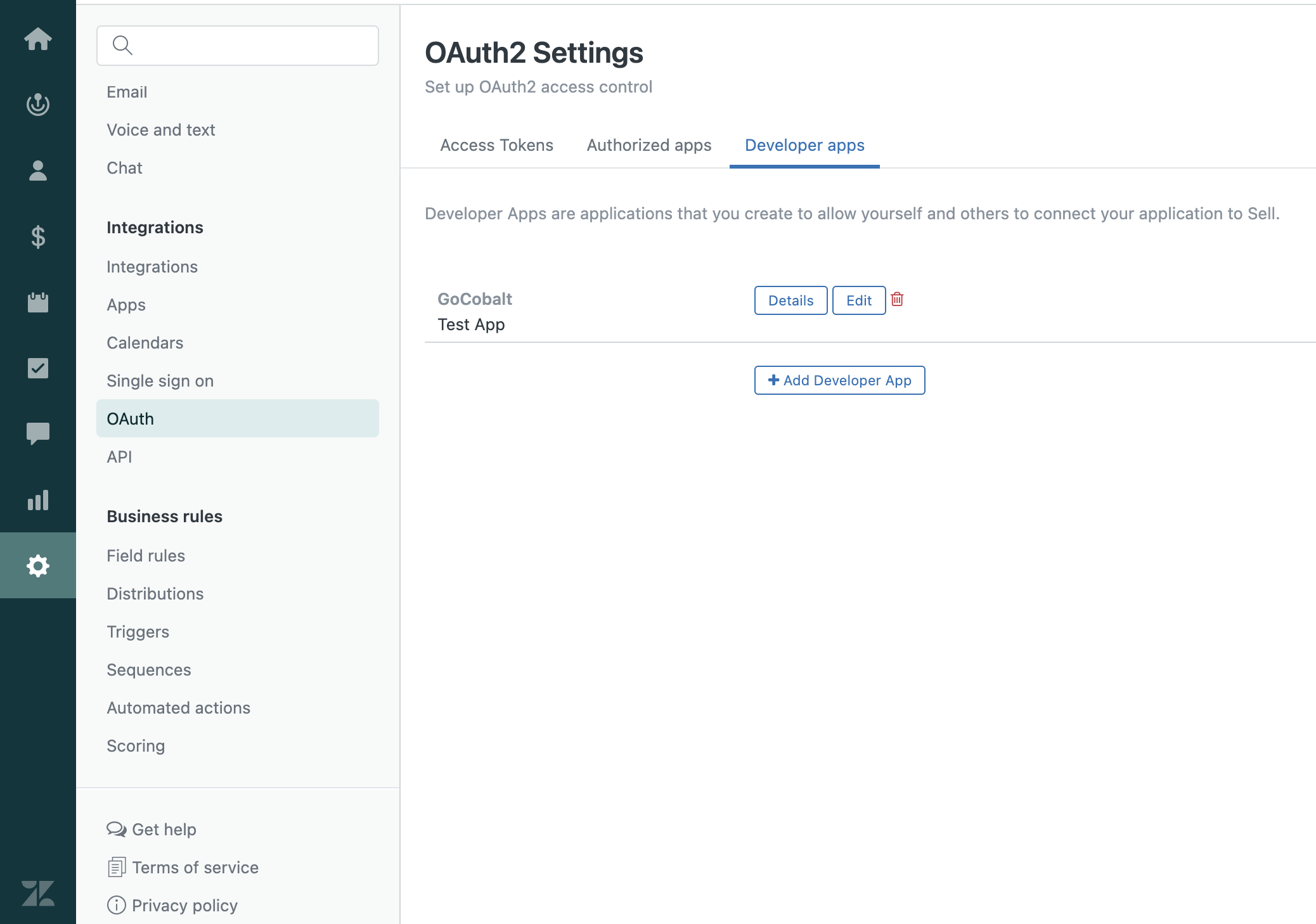Open the Home icon in the sidebar
The height and width of the screenshot is (924, 1316).
[x=38, y=39]
